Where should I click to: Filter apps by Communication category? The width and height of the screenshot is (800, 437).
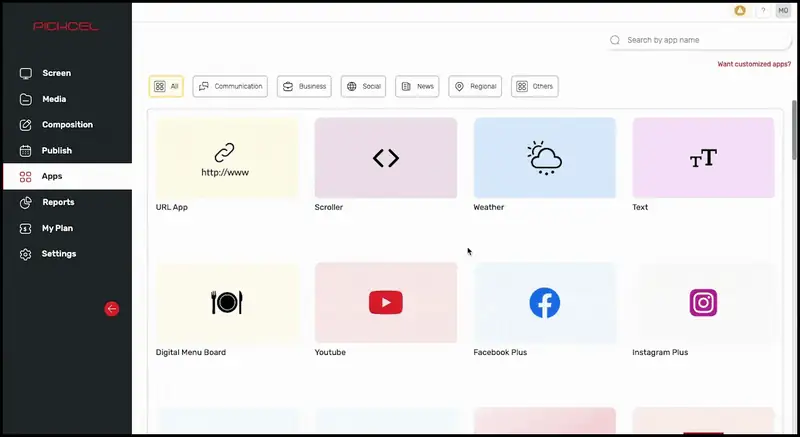[x=230, y=86]
